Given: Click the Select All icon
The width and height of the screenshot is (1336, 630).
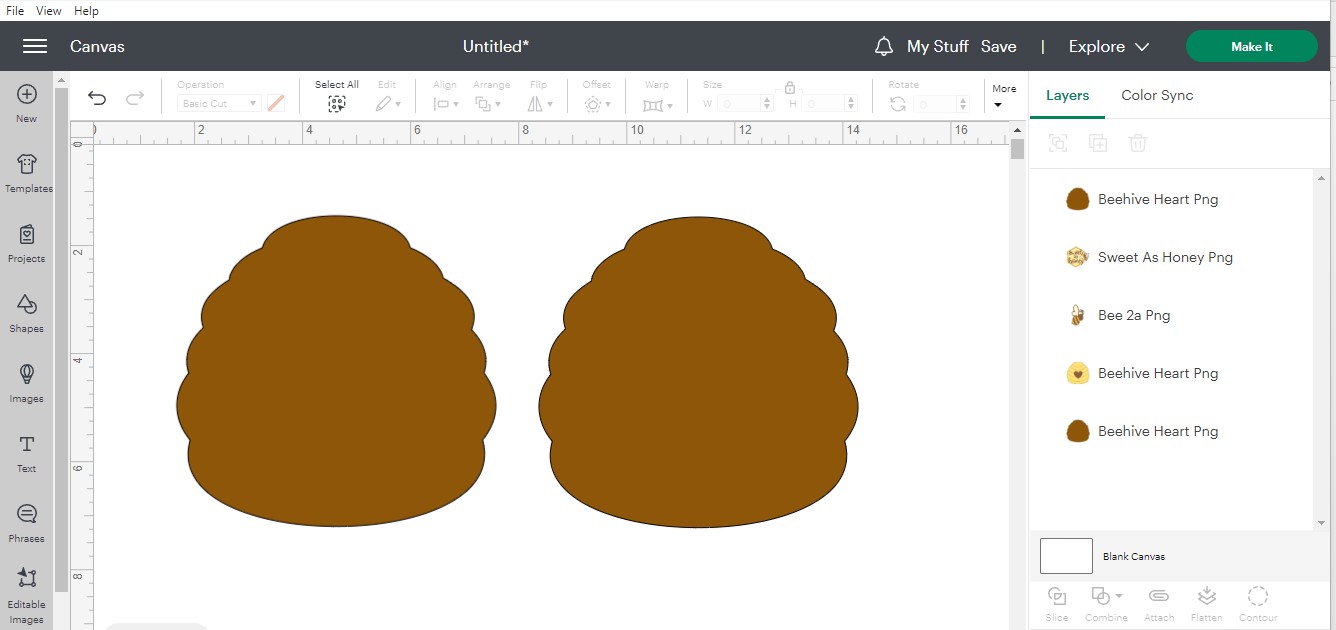Looking at the screenshot, I should click(x=337, y=103).
